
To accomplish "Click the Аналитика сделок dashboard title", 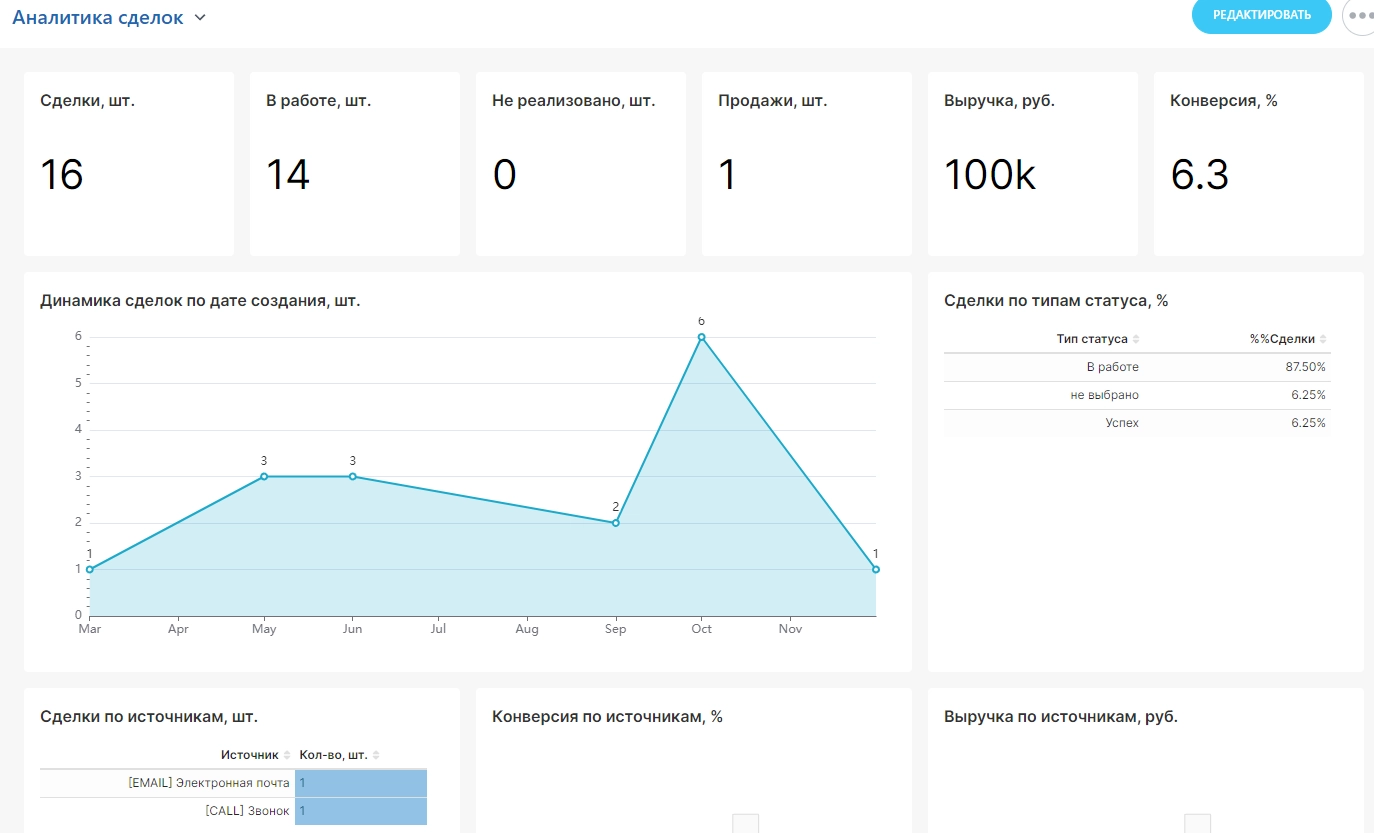I will point(97,17).
